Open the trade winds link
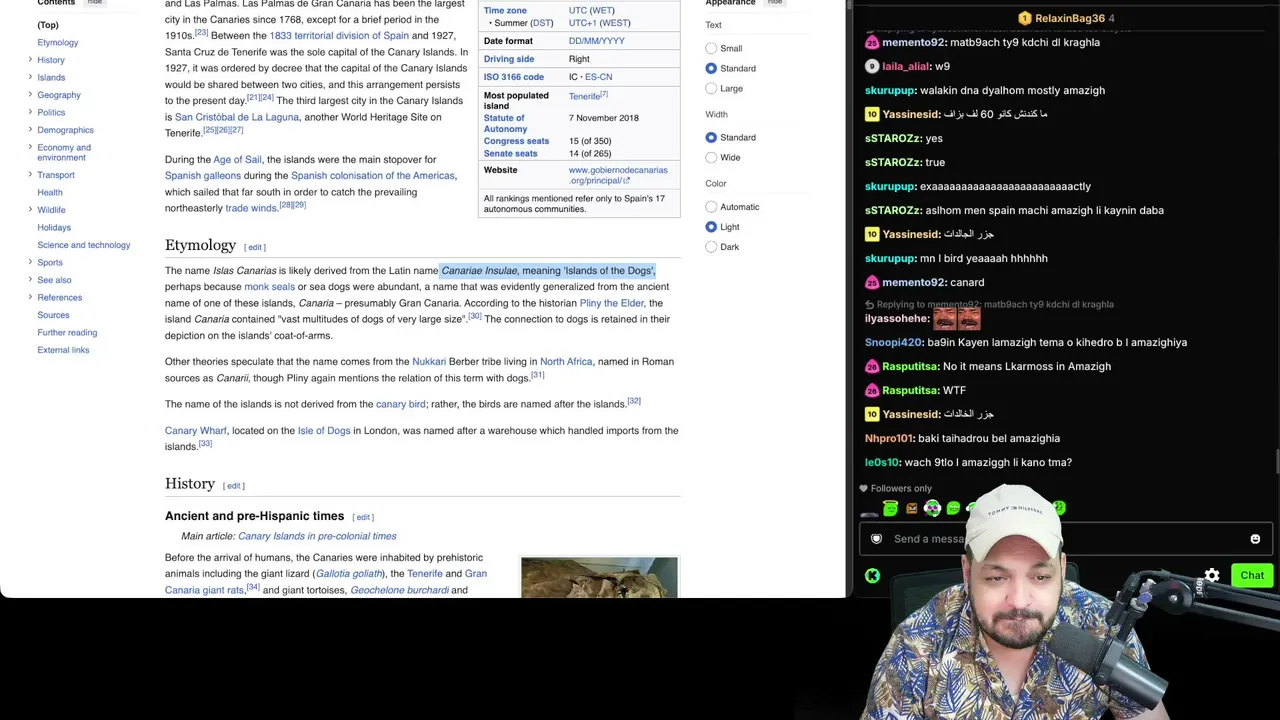Viewport: 1280px width, 720px height. point(250,208)
